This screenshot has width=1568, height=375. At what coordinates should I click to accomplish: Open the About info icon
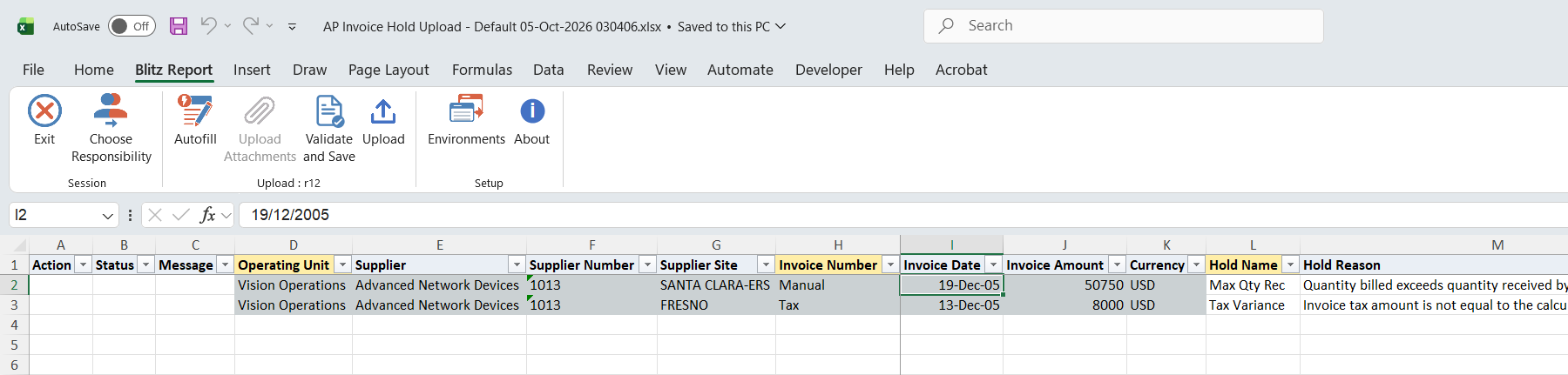(x=532, y=111)
